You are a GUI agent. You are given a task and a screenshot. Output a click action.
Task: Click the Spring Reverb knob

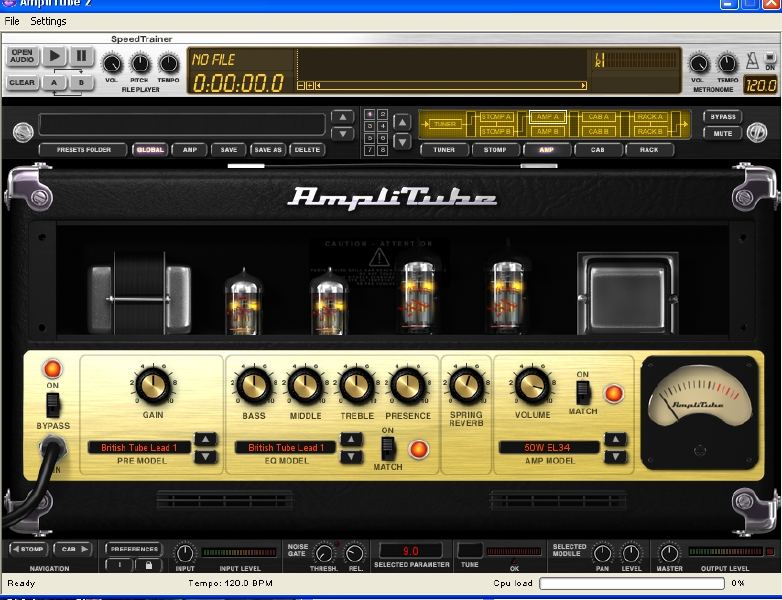tap(465, 384)
